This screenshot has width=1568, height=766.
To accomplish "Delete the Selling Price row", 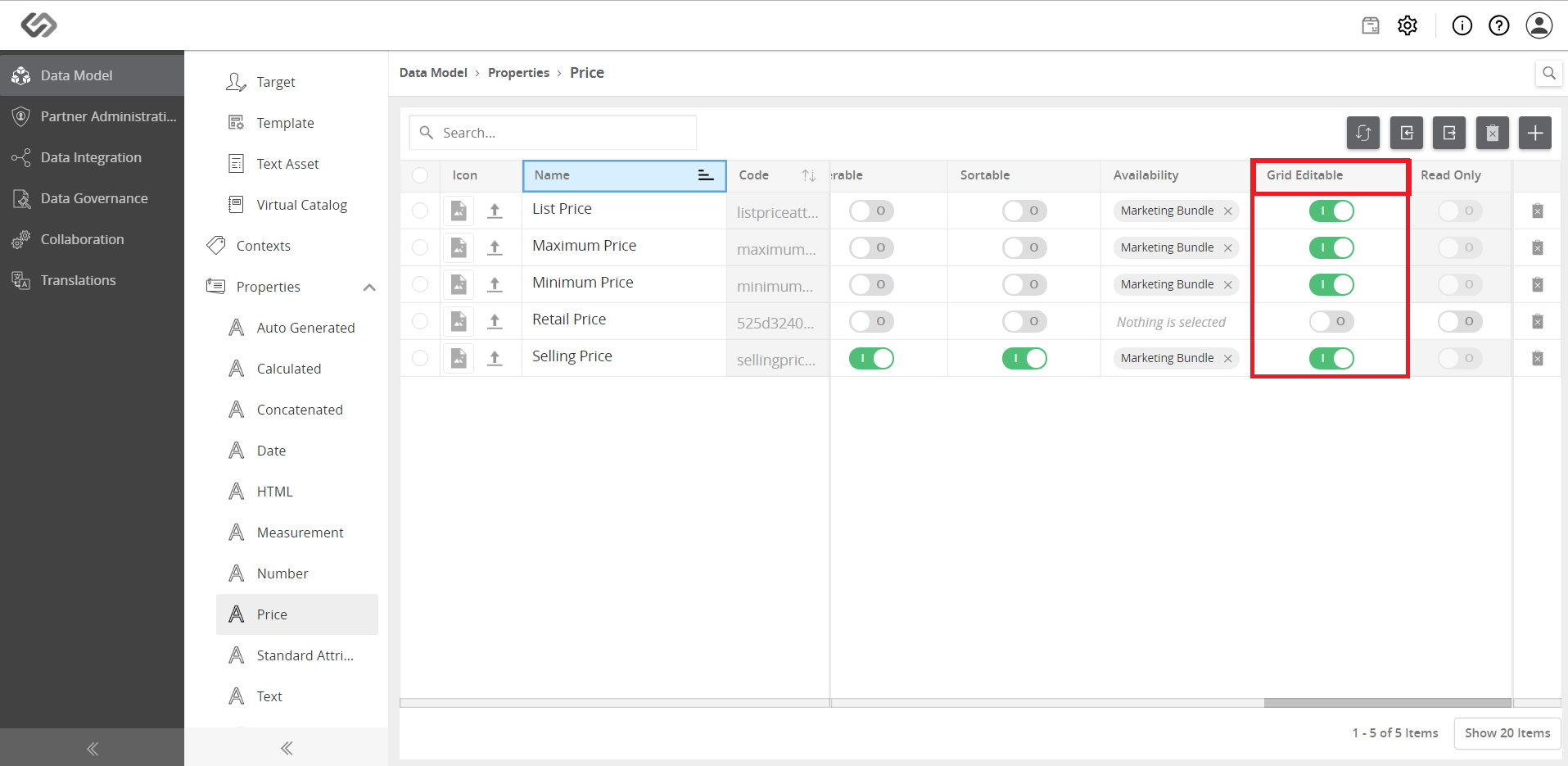I will (1538, 359).
